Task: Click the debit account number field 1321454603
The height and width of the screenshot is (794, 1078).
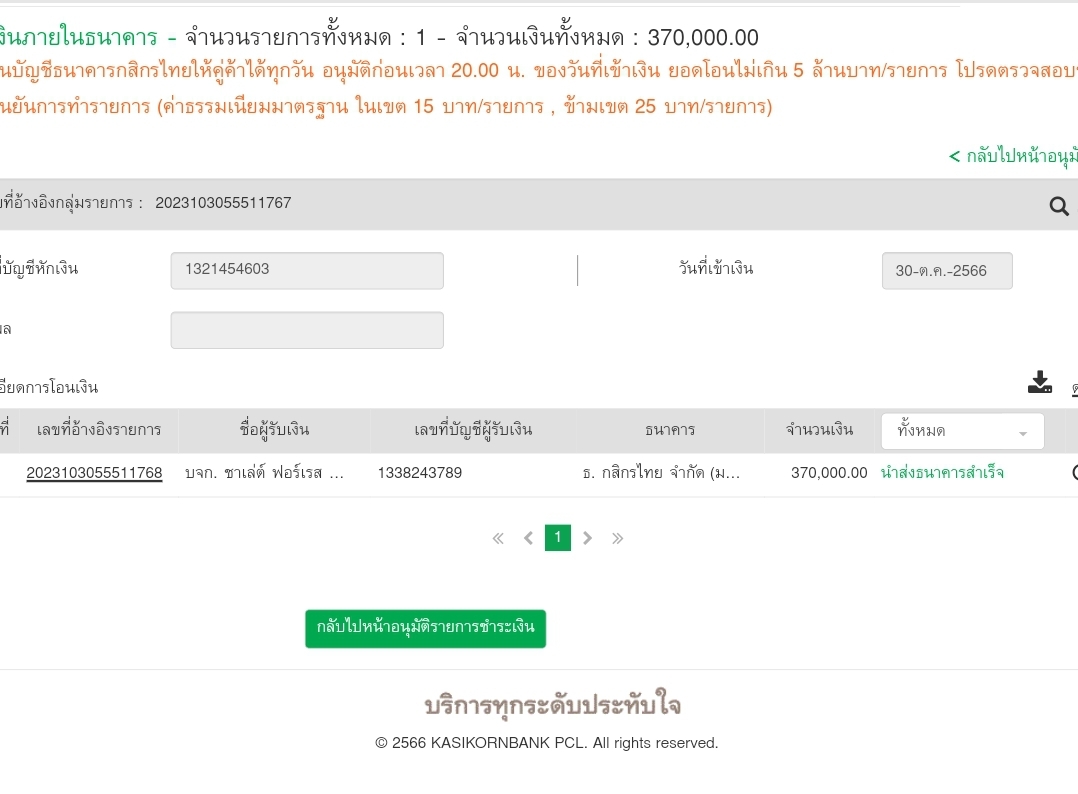Action: point(307,270)
